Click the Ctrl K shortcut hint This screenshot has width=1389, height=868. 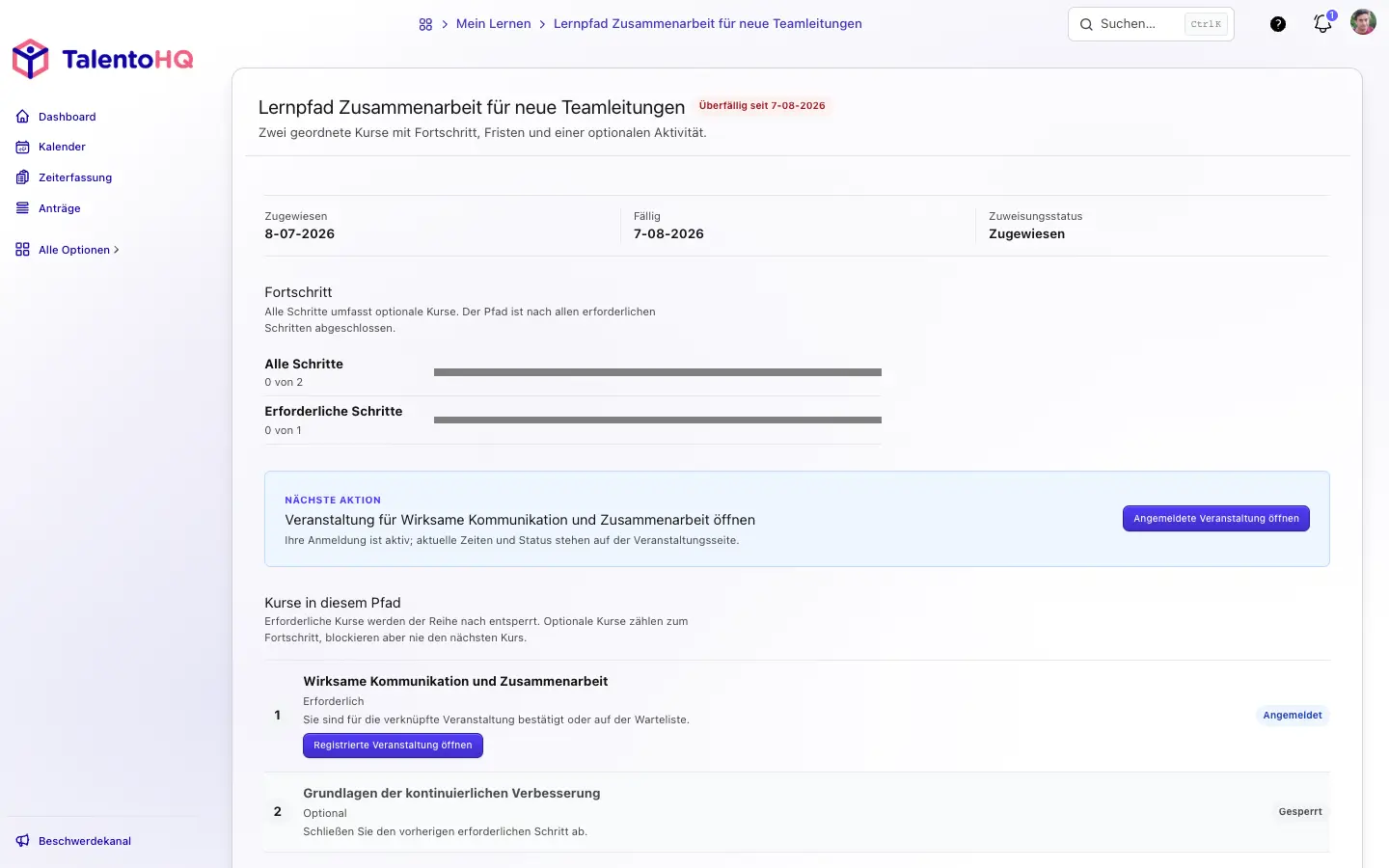(1206, 24)
